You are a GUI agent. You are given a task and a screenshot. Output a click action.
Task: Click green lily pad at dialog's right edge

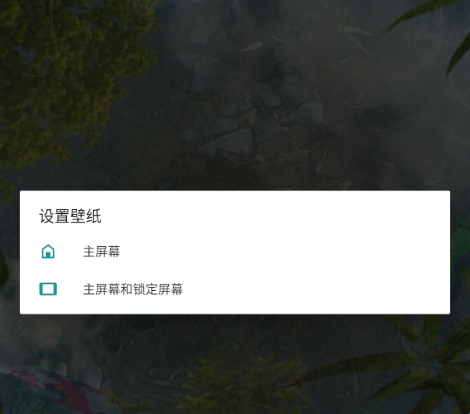460,238
